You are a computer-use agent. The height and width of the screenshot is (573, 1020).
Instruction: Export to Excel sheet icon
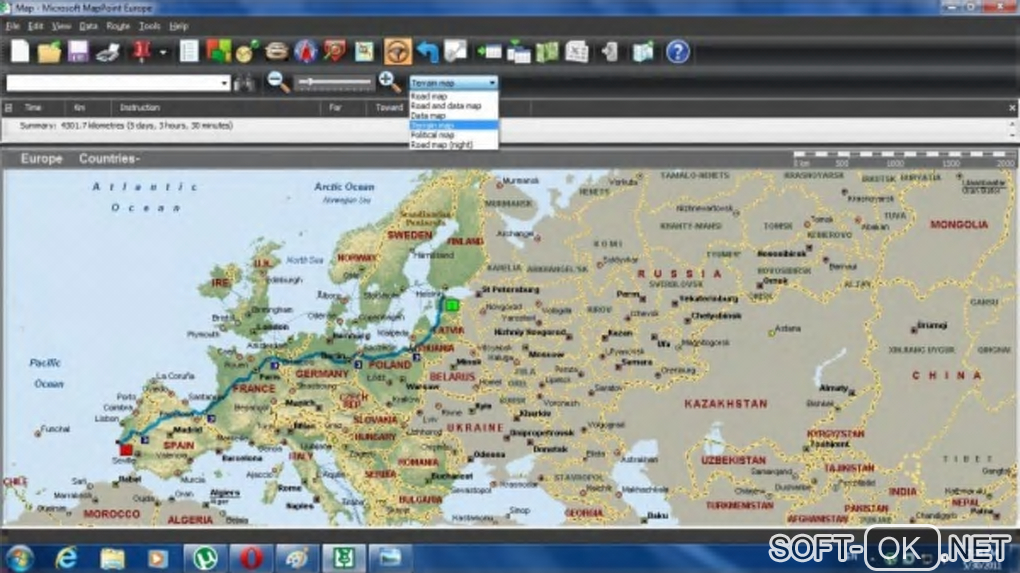[577, 51]
